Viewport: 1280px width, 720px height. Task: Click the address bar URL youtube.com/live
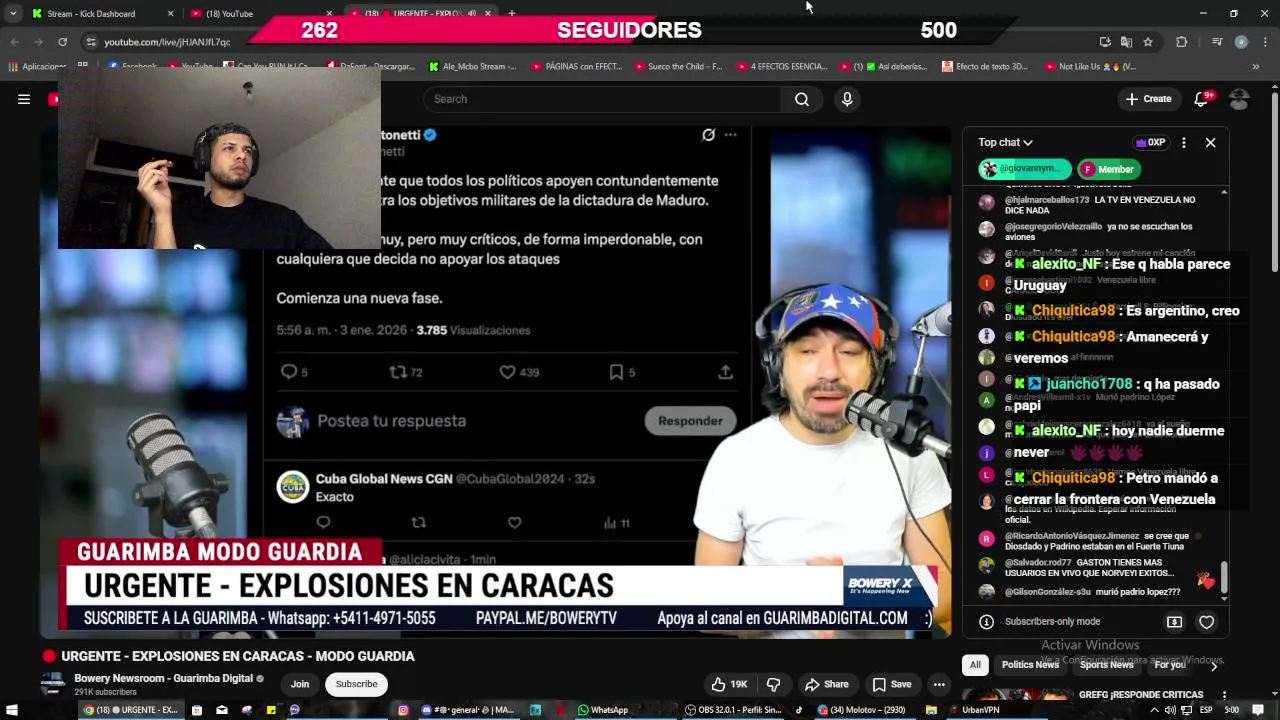pyautogui.click(x=167, y=42)
